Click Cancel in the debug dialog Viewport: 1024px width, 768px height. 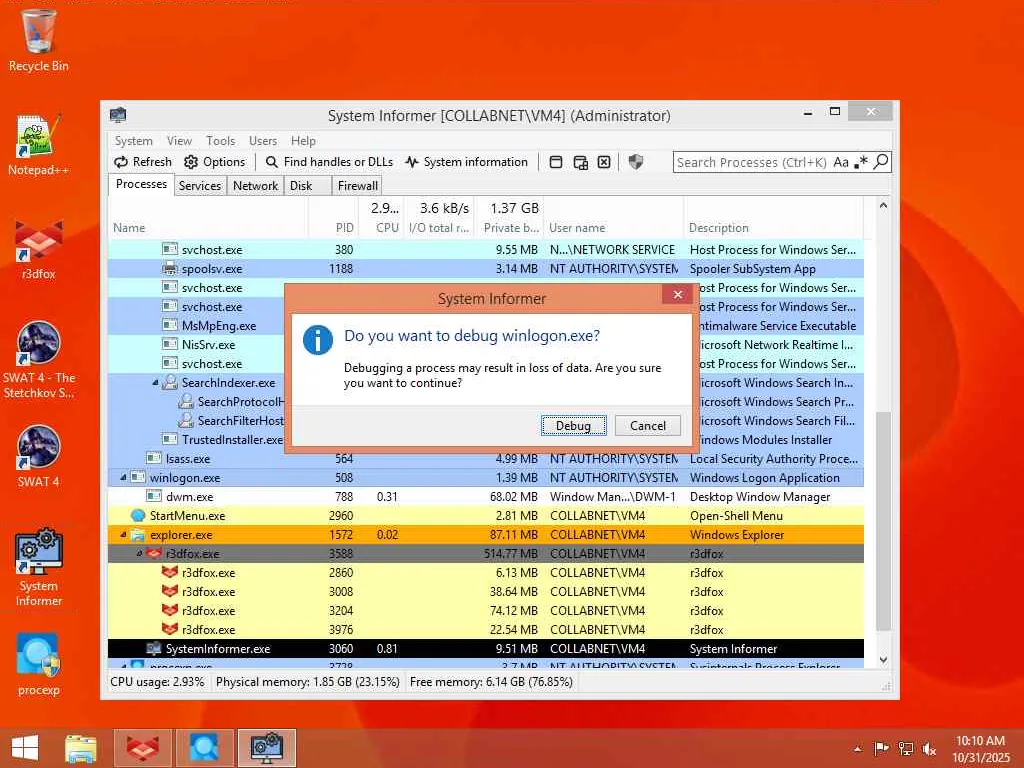tap(648, 426)
